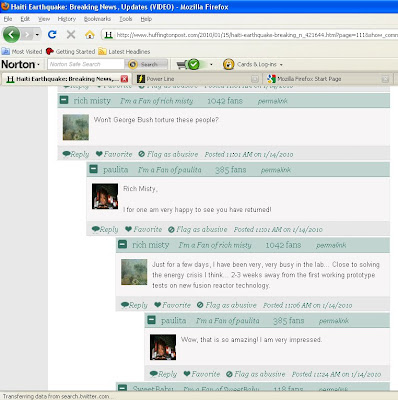Click 'I'm a Fan of paulita' on the 11:01 AM reply
This screenshot has height=400, width=398.
pyautogui.click(x=170, y=170)
